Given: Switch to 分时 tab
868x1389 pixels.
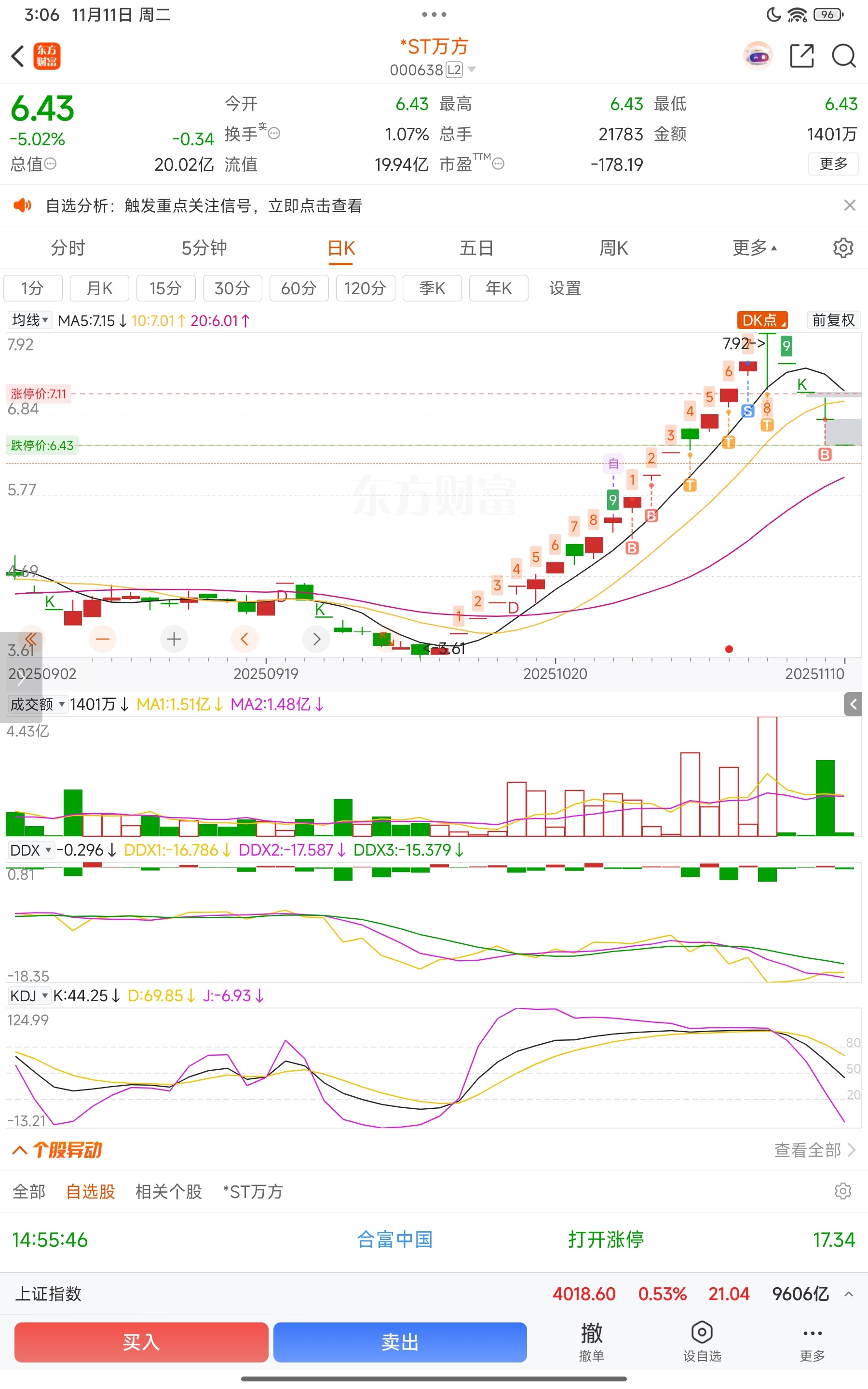Looking at the screenshot, I should click(x=68, y=248).
